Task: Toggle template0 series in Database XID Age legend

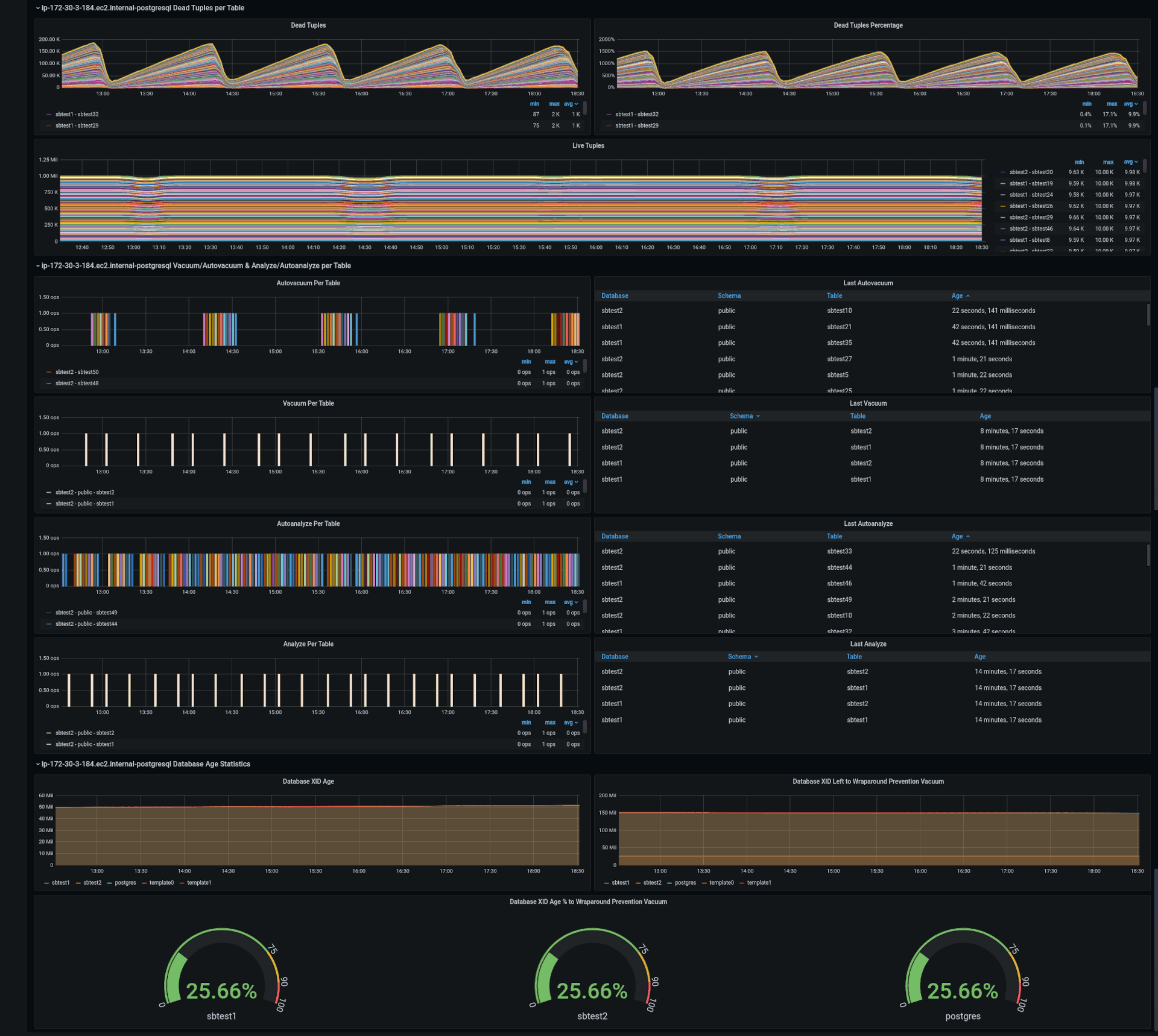Action: point(161,883)
